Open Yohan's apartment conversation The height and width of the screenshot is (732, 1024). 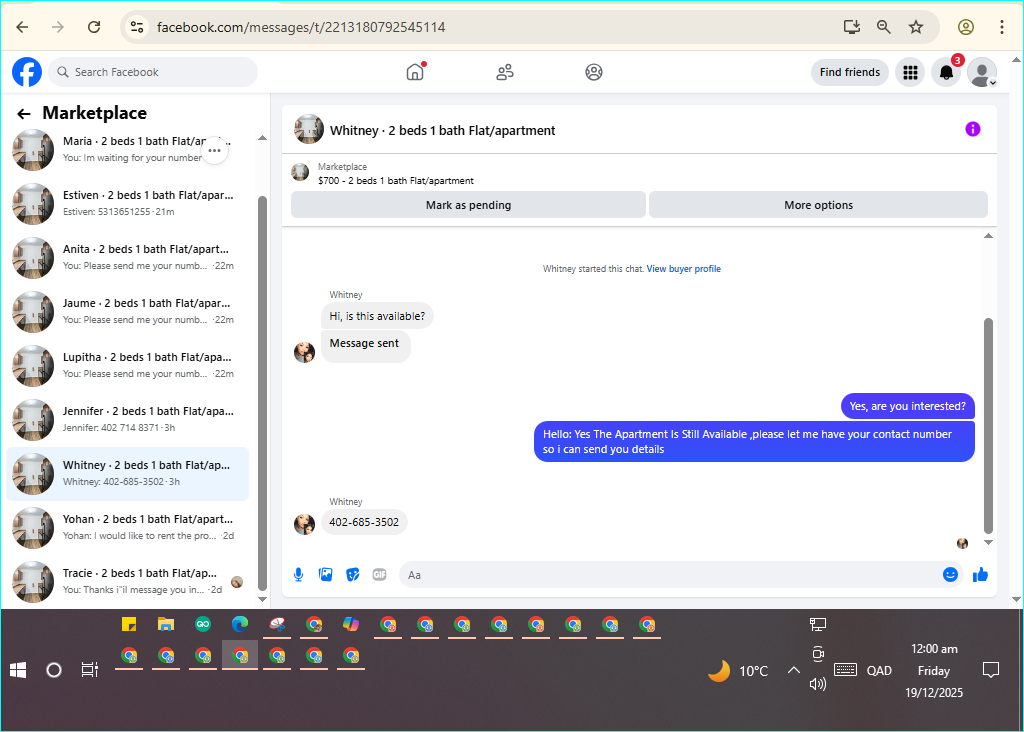click(127, 527)
